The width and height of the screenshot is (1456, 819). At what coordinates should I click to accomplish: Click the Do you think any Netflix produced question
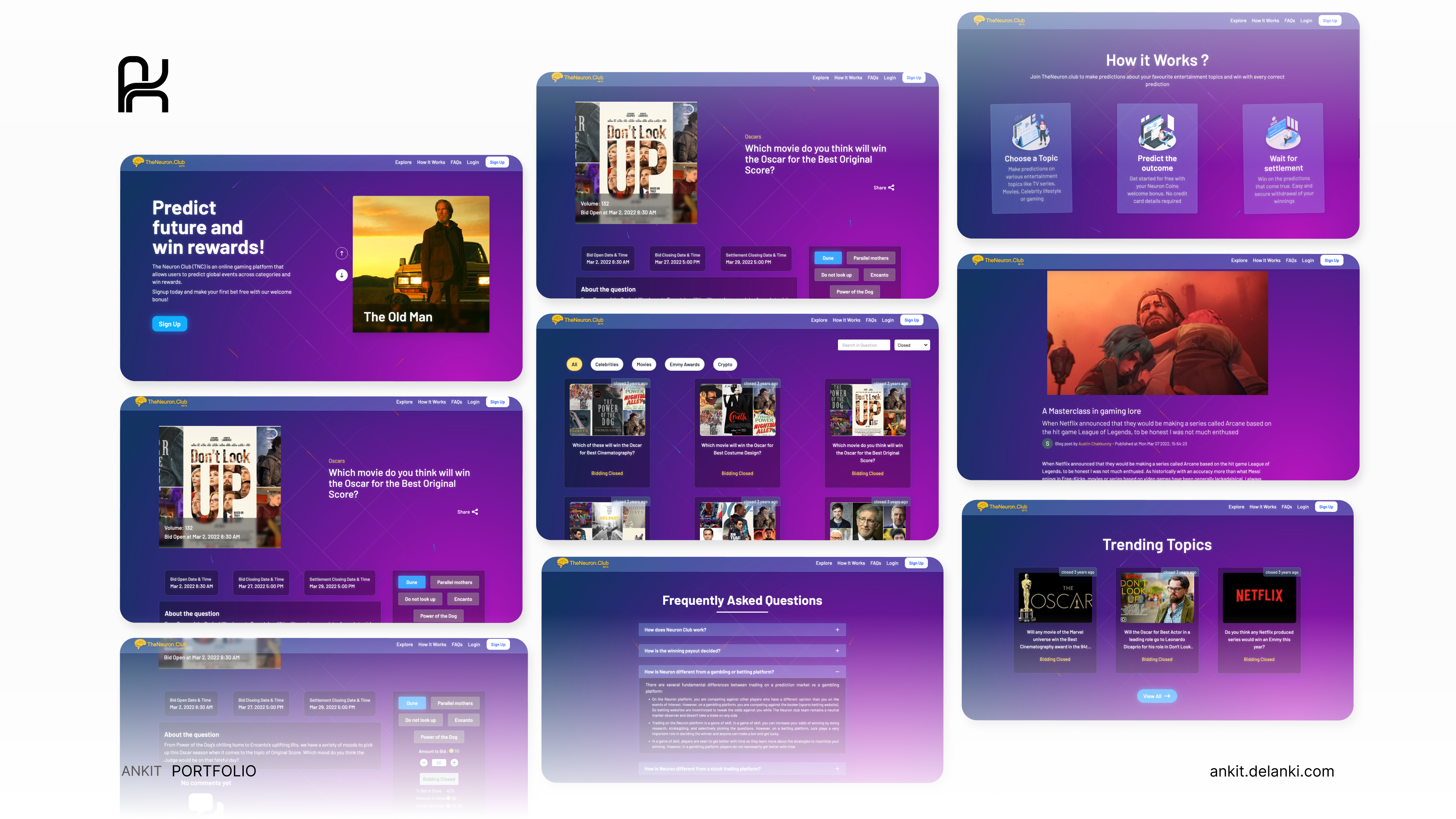pos(1259,639)
